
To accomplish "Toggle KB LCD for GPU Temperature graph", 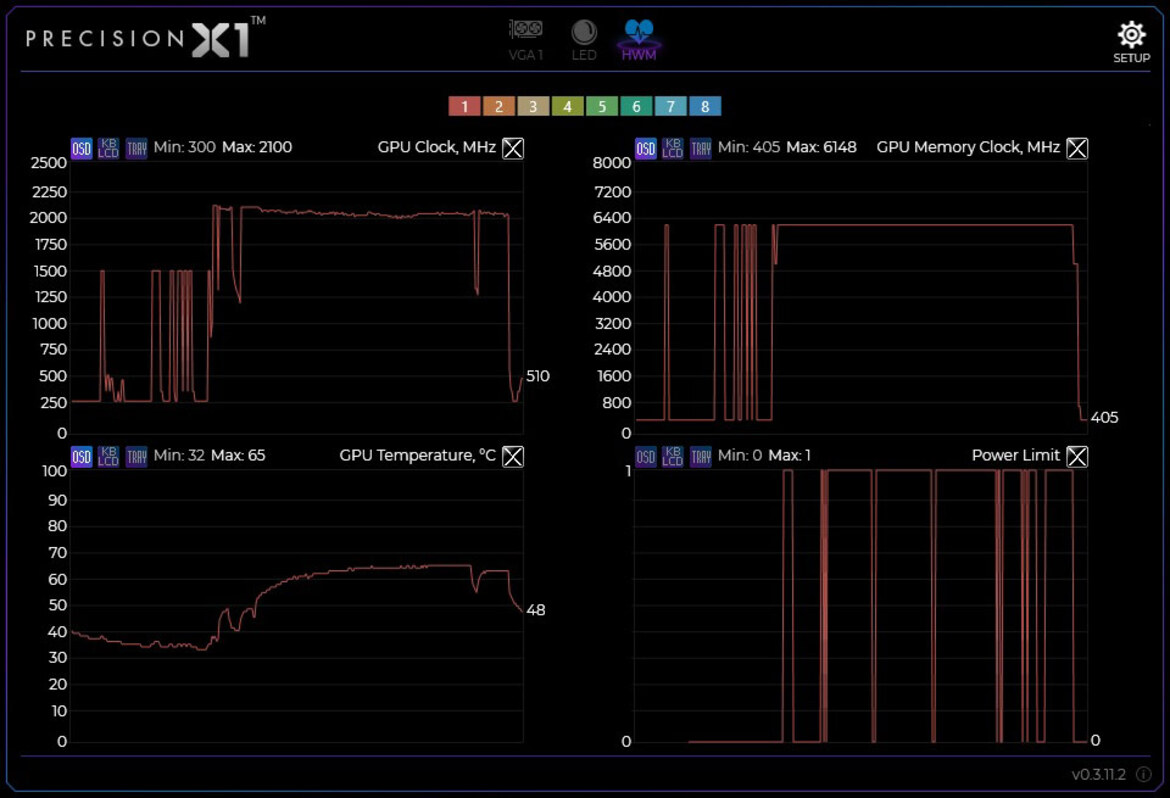I will click(108, 456).
